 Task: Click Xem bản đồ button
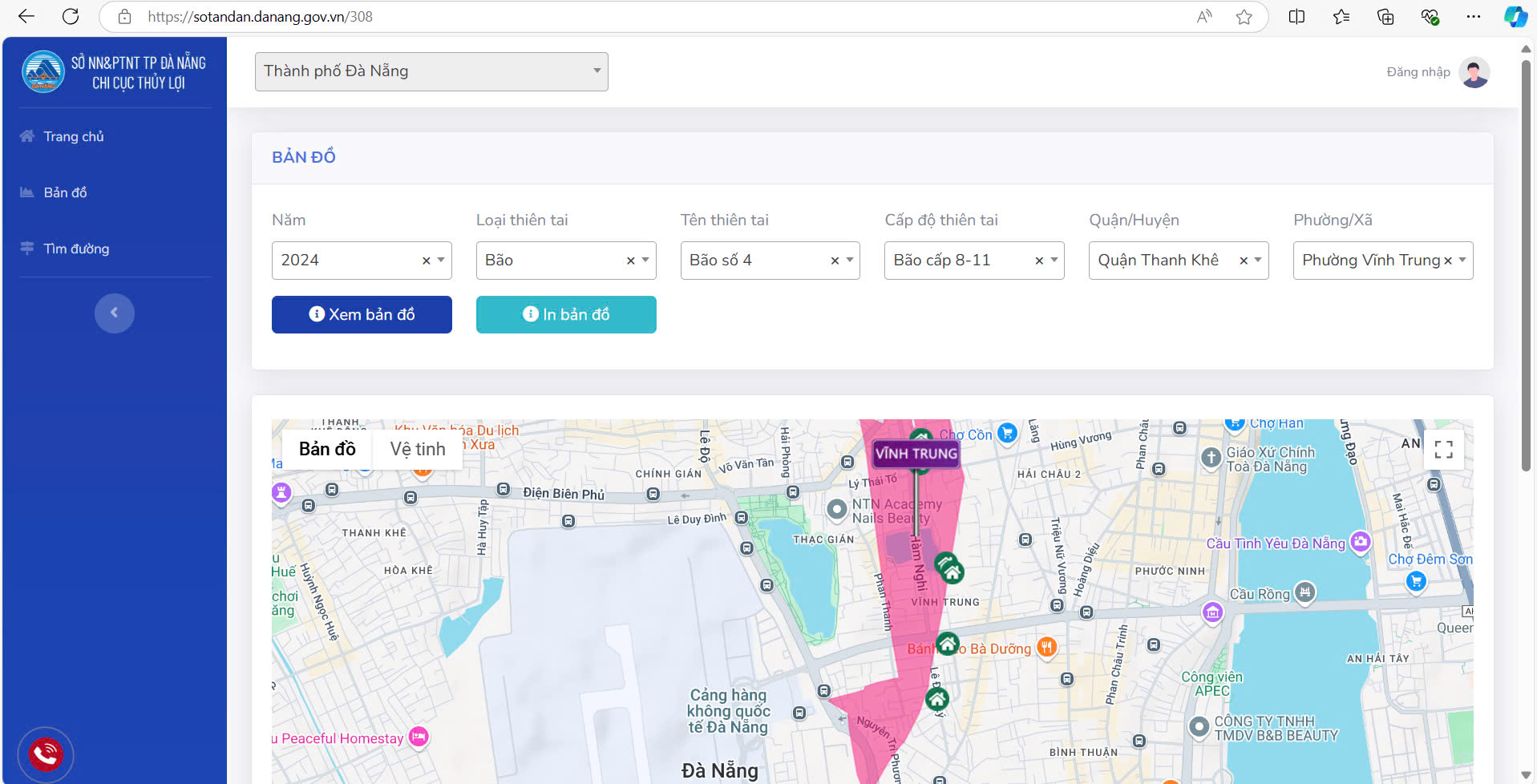[x=362, y=314]
